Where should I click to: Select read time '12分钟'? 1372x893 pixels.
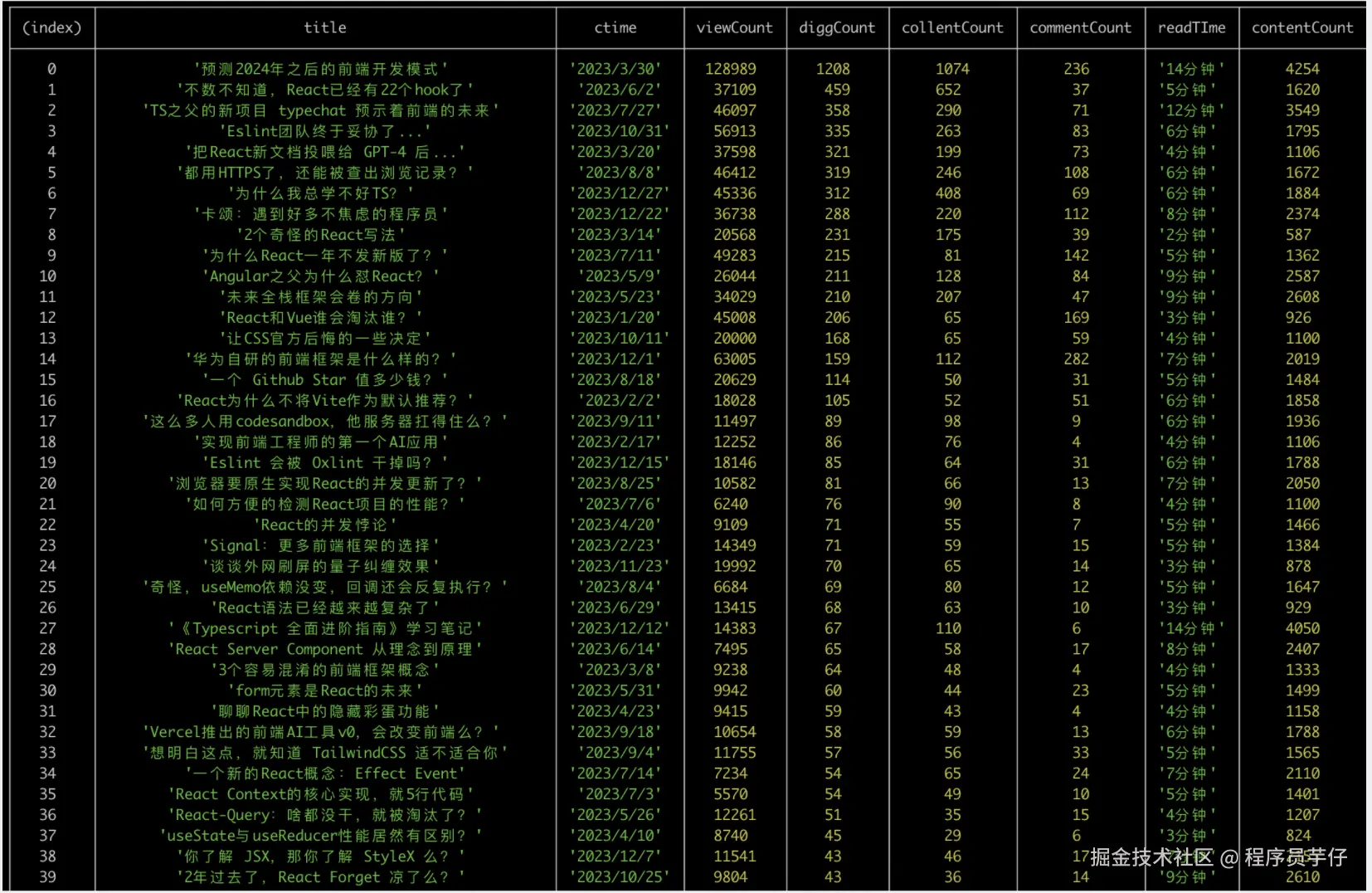[1191, 110]
